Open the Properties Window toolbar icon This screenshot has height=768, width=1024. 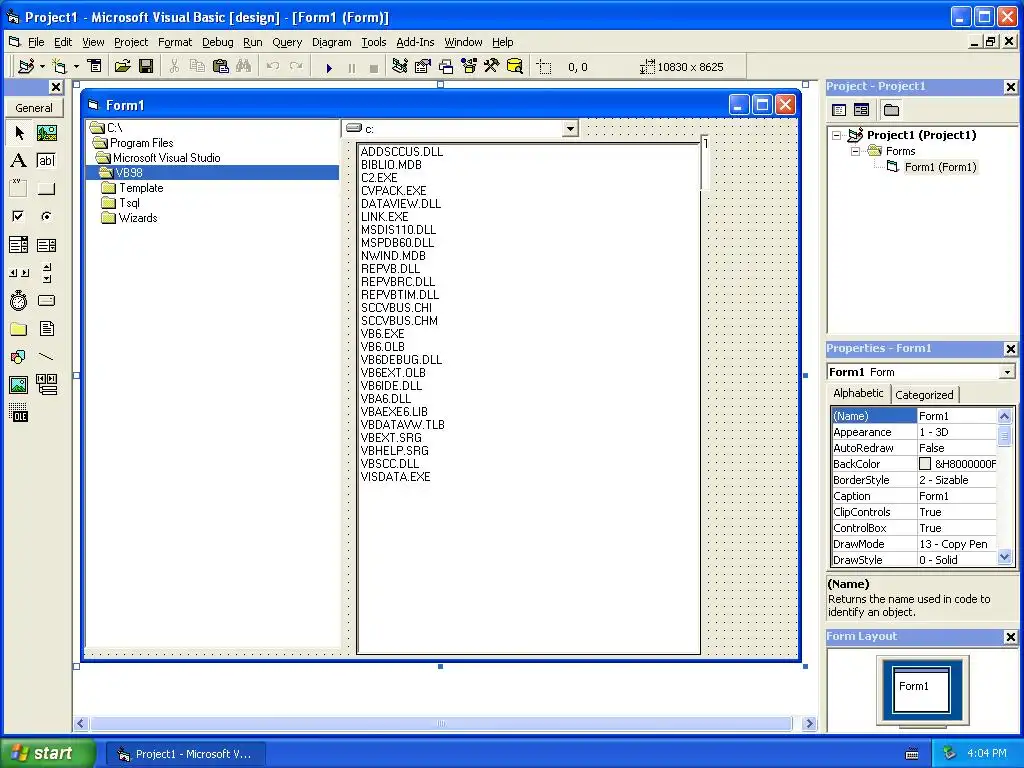click(423, 66)
